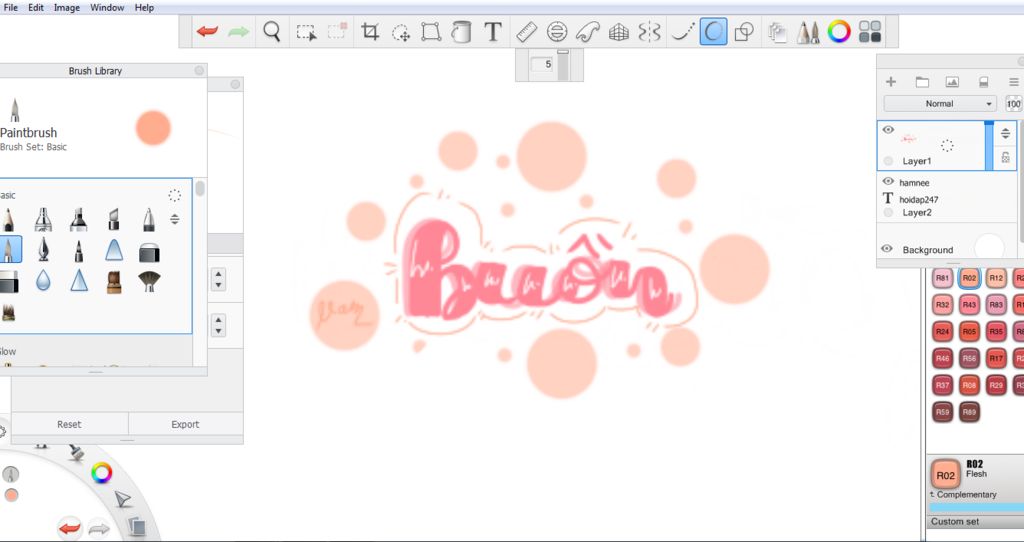Viewport: 1024px width, 542px height.
Task: Toggle Layer1 transparency lock
Action: click(x=1005, y=157)
